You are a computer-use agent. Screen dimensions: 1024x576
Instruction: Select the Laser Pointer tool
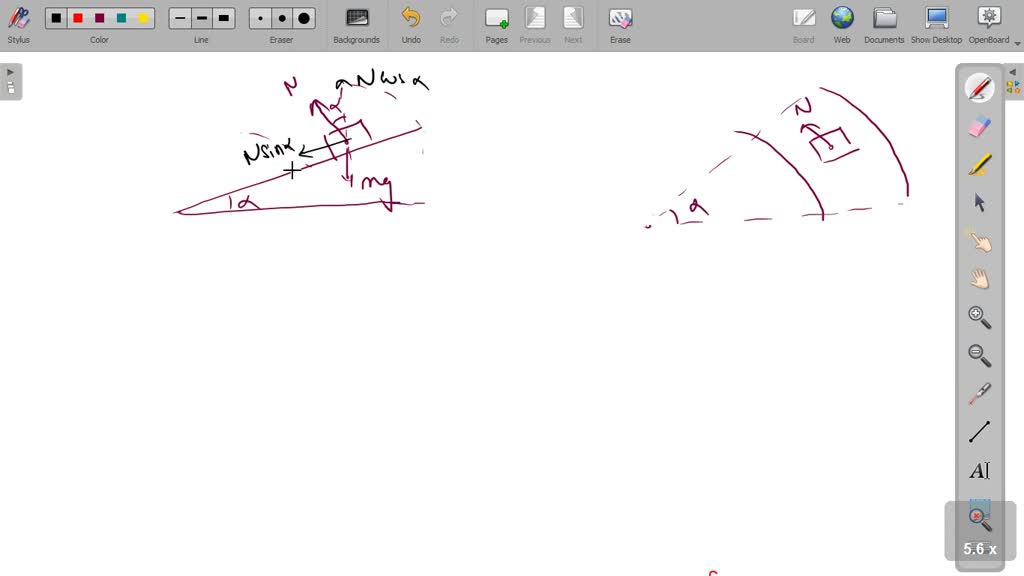point(979,393)
